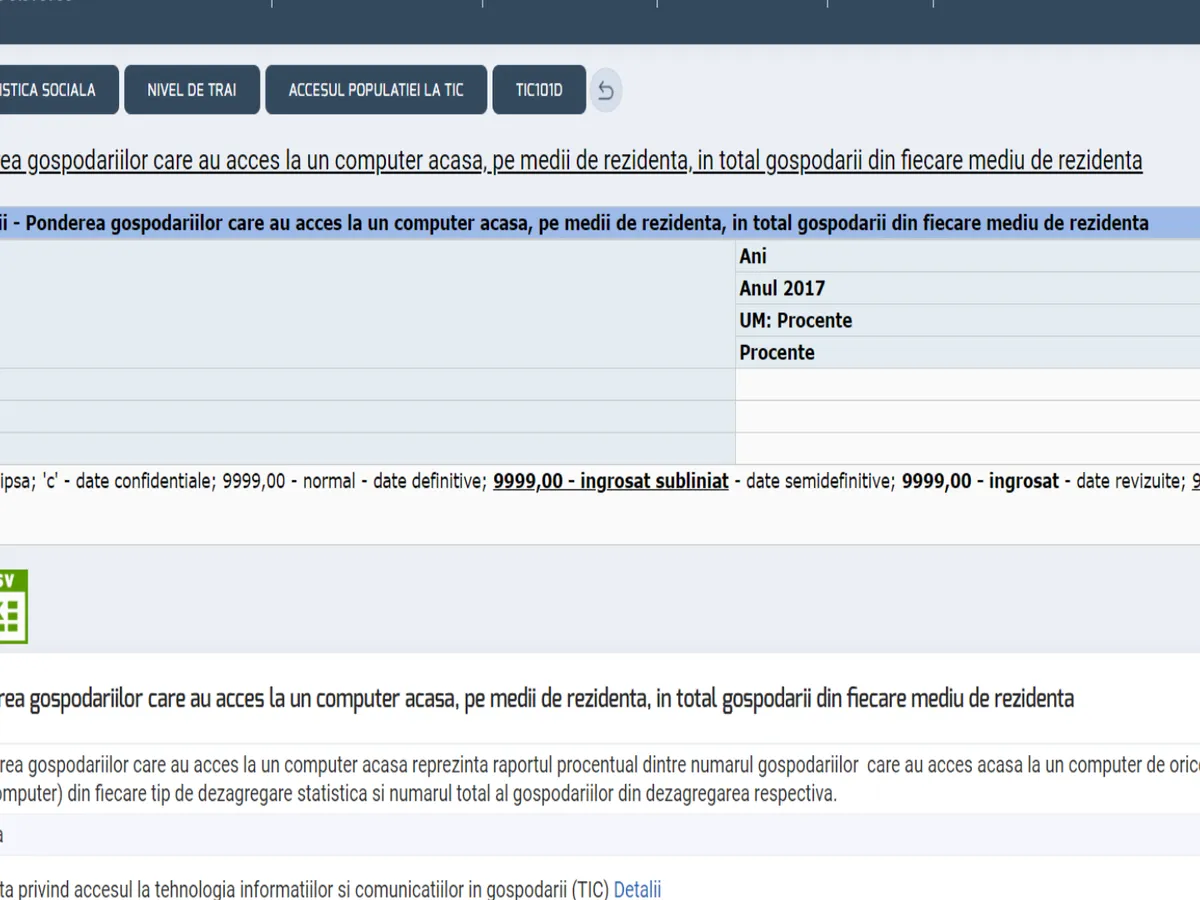Click the back arrow icon beside TIC101D
This screenshot has height=900, width=1200.
pyautogui.click(x=605, y=91)
